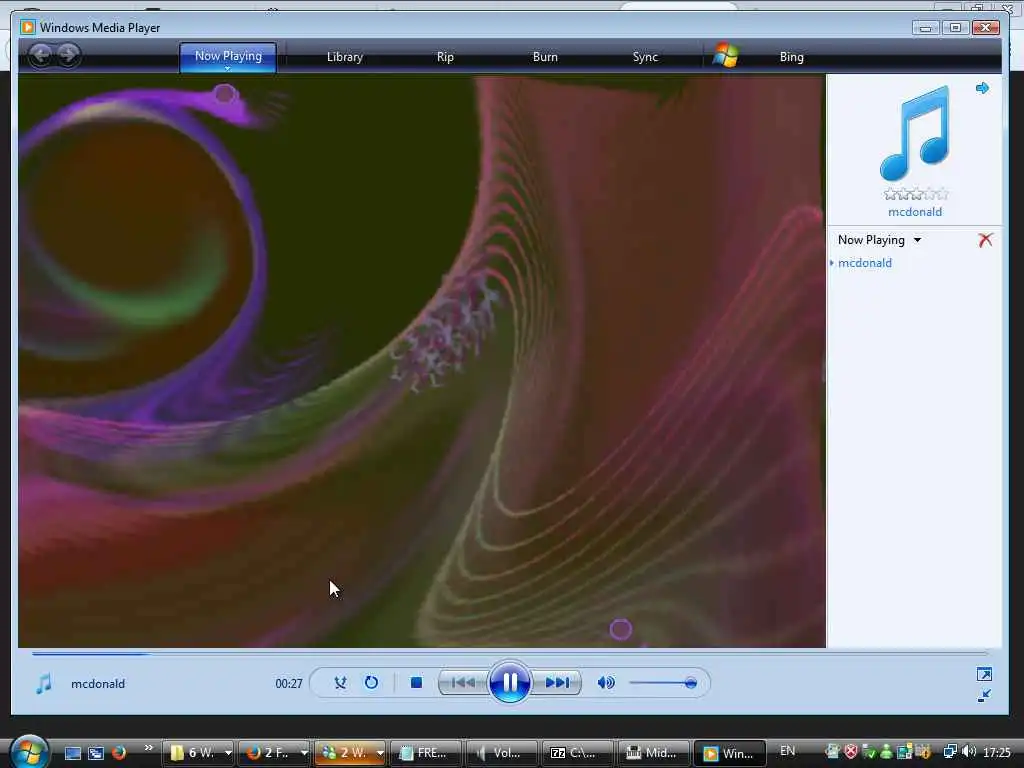
Task: Open the Sync tab
Action: point(645,57)
